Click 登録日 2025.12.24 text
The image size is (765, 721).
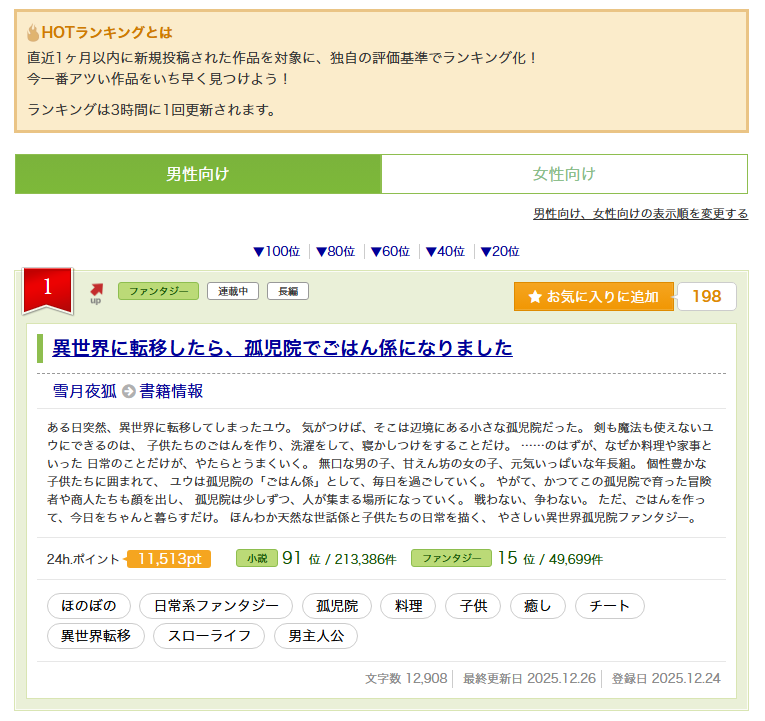666,679
